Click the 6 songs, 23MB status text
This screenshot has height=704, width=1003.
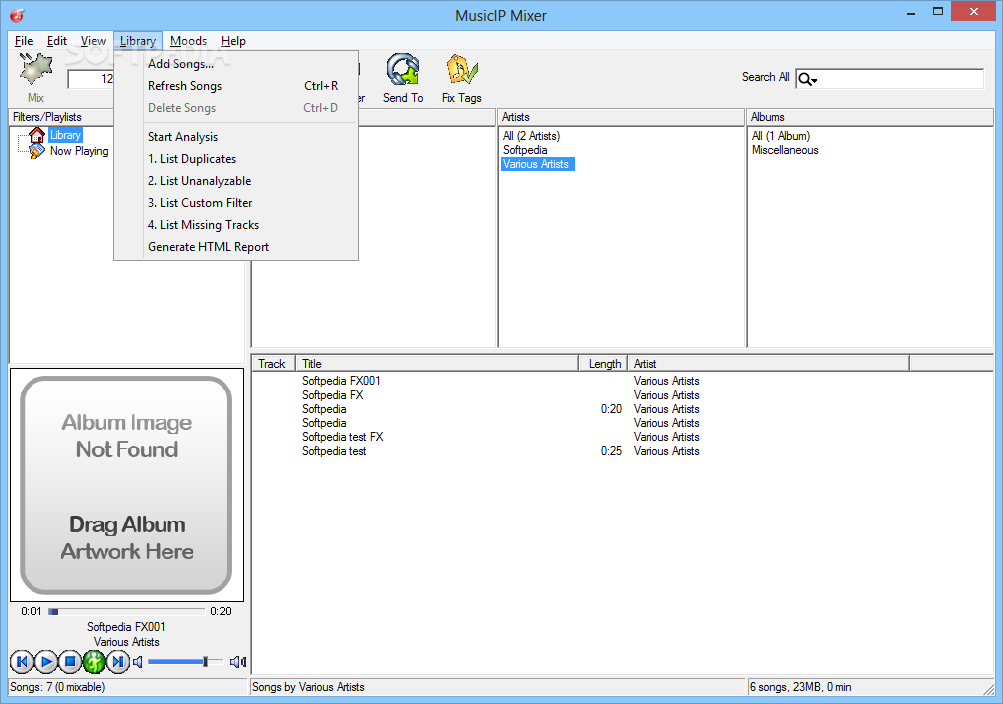click(x=800, y=687)
